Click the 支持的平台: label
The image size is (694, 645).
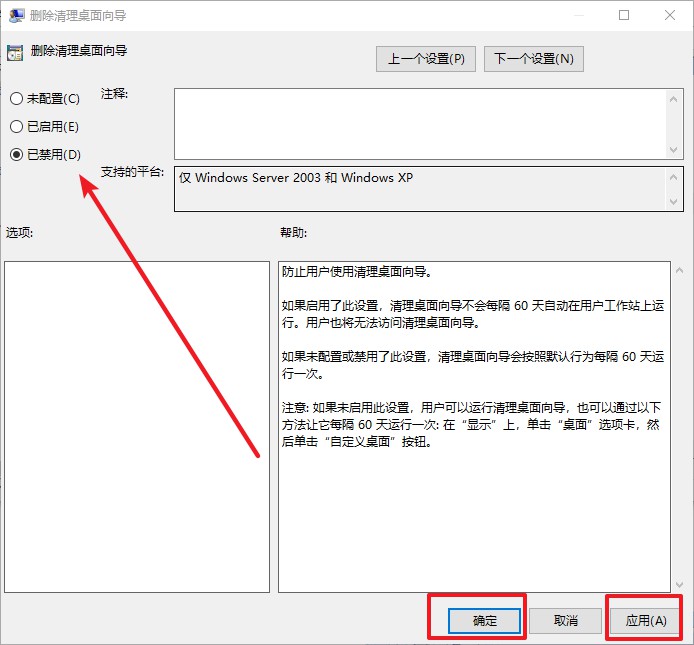point(132,172)
